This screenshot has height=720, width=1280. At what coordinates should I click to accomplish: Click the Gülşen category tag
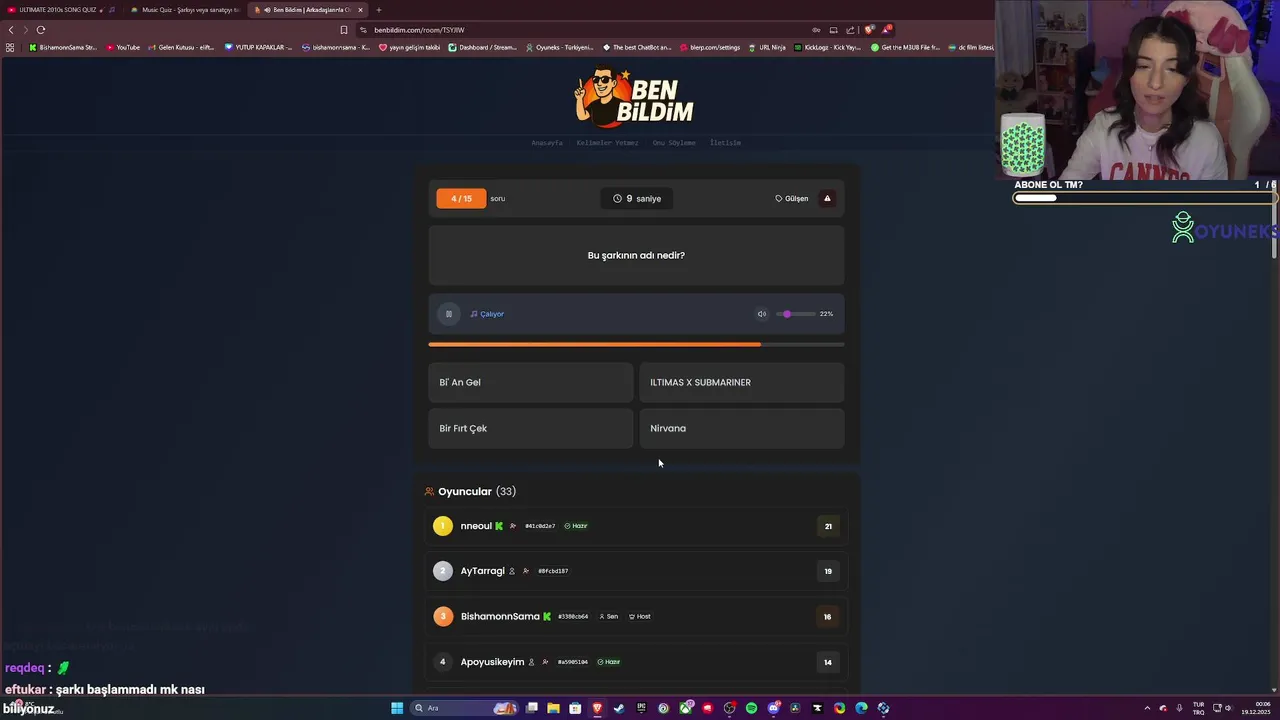(x=792, y=198)
